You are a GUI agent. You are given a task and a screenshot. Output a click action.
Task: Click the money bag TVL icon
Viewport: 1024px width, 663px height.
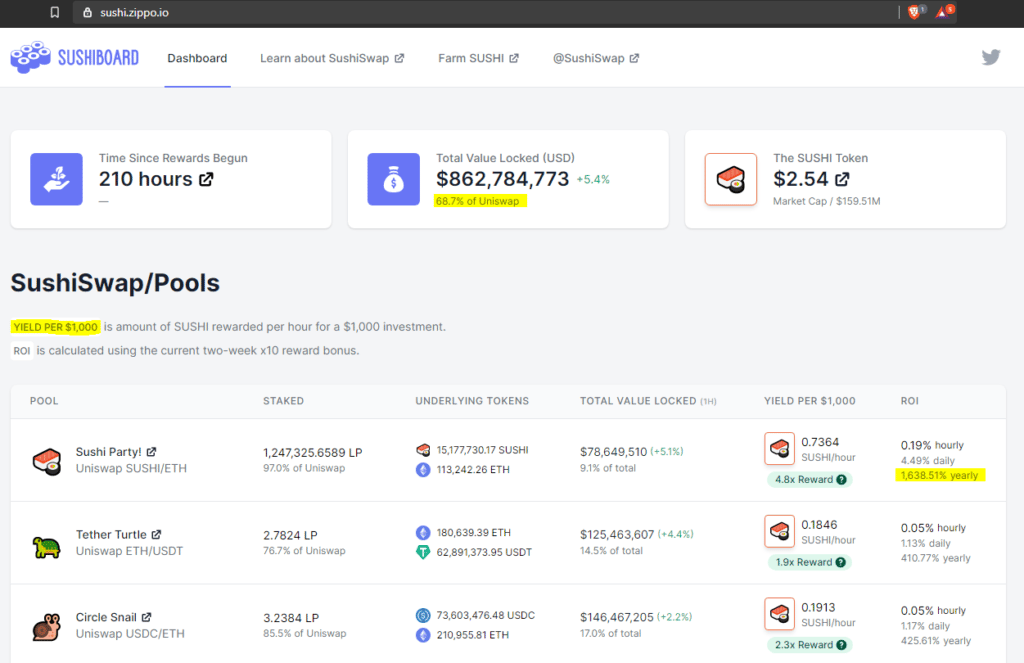click(x=393, y=179)
